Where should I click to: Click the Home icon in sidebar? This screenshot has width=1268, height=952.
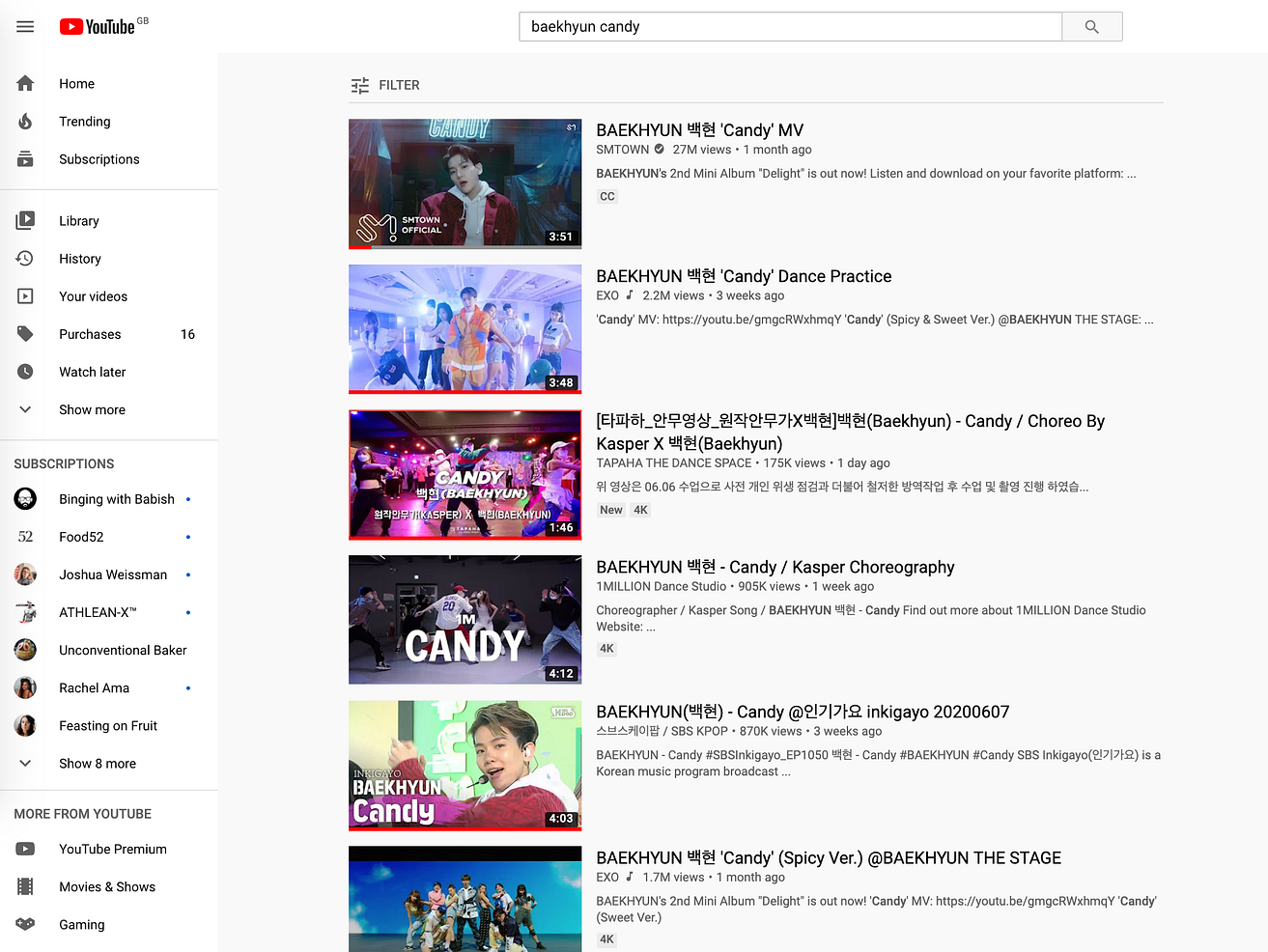25,84
